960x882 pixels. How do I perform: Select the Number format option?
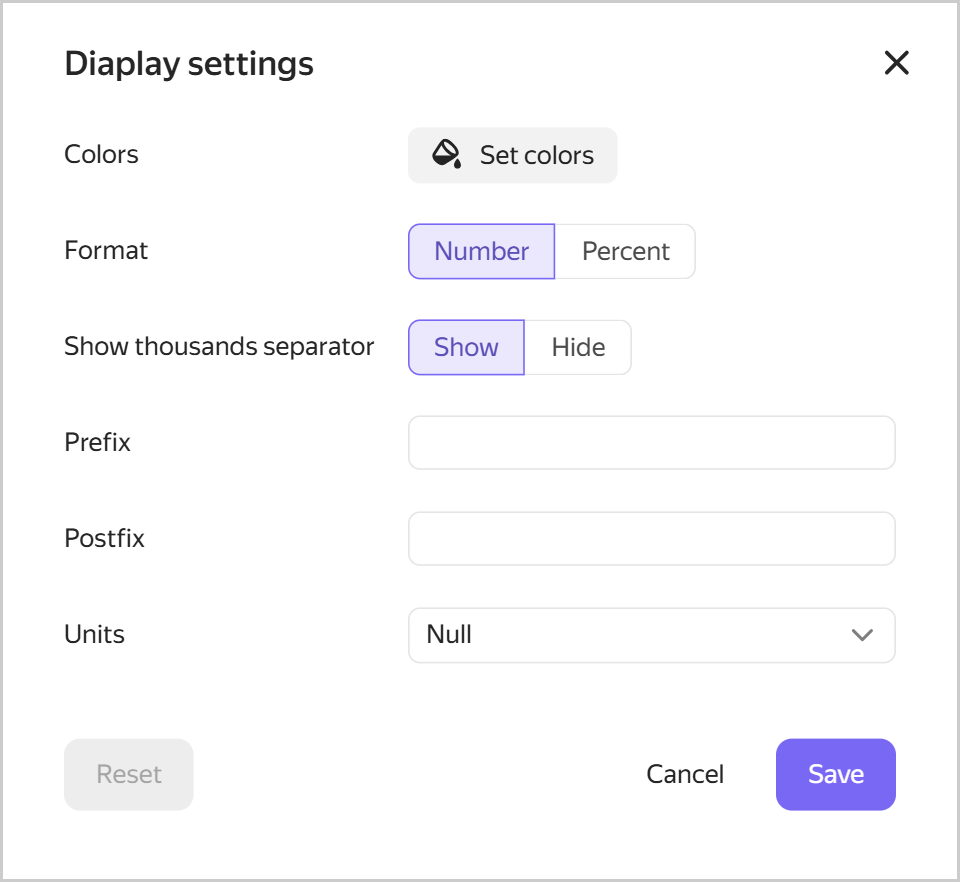click(x=481, y=251)
